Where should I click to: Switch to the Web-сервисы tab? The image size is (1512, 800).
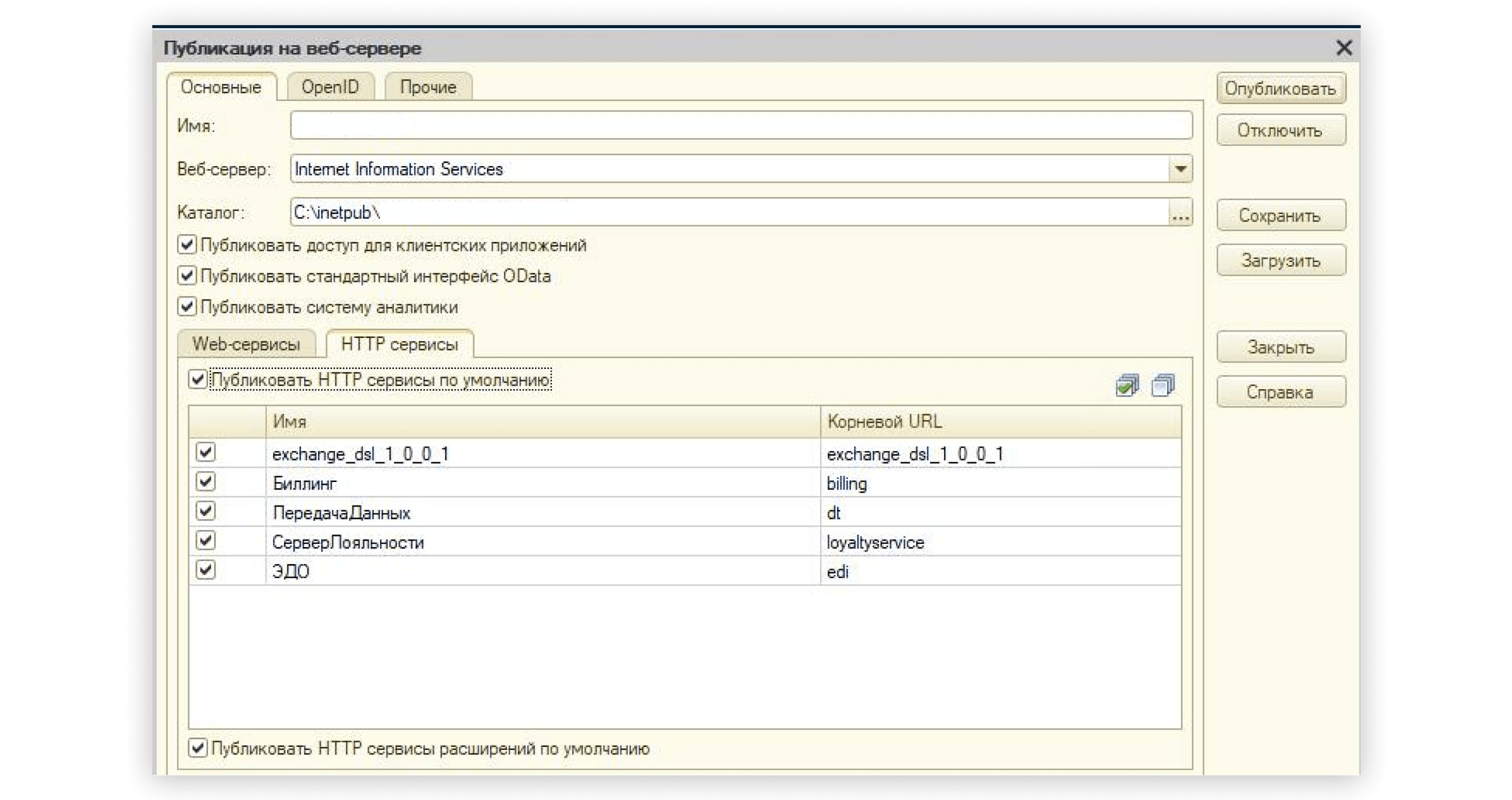click(x=246, y=344)
